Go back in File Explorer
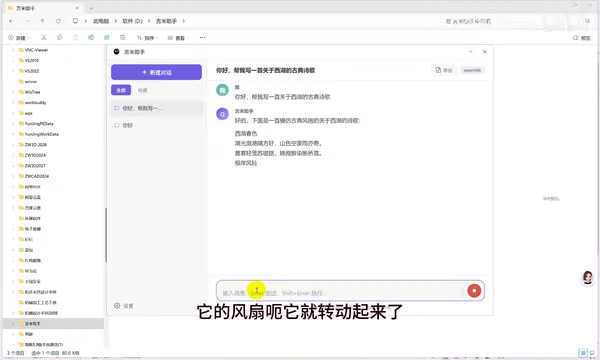The height and width of the screenshot is (360, 600). coord(11,21)
